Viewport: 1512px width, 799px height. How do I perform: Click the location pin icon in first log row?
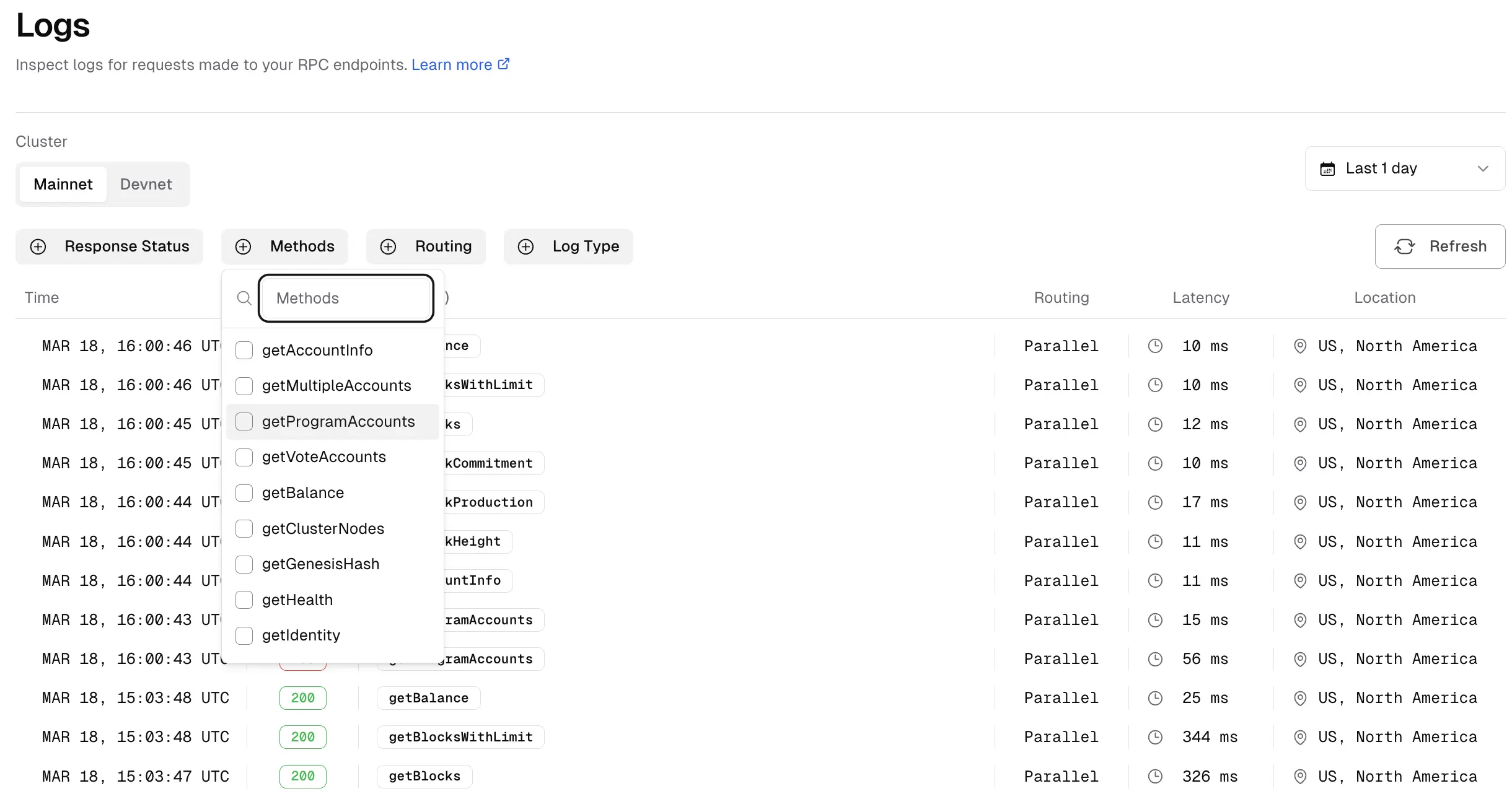pyautogui.click(x=1300, y=346)
